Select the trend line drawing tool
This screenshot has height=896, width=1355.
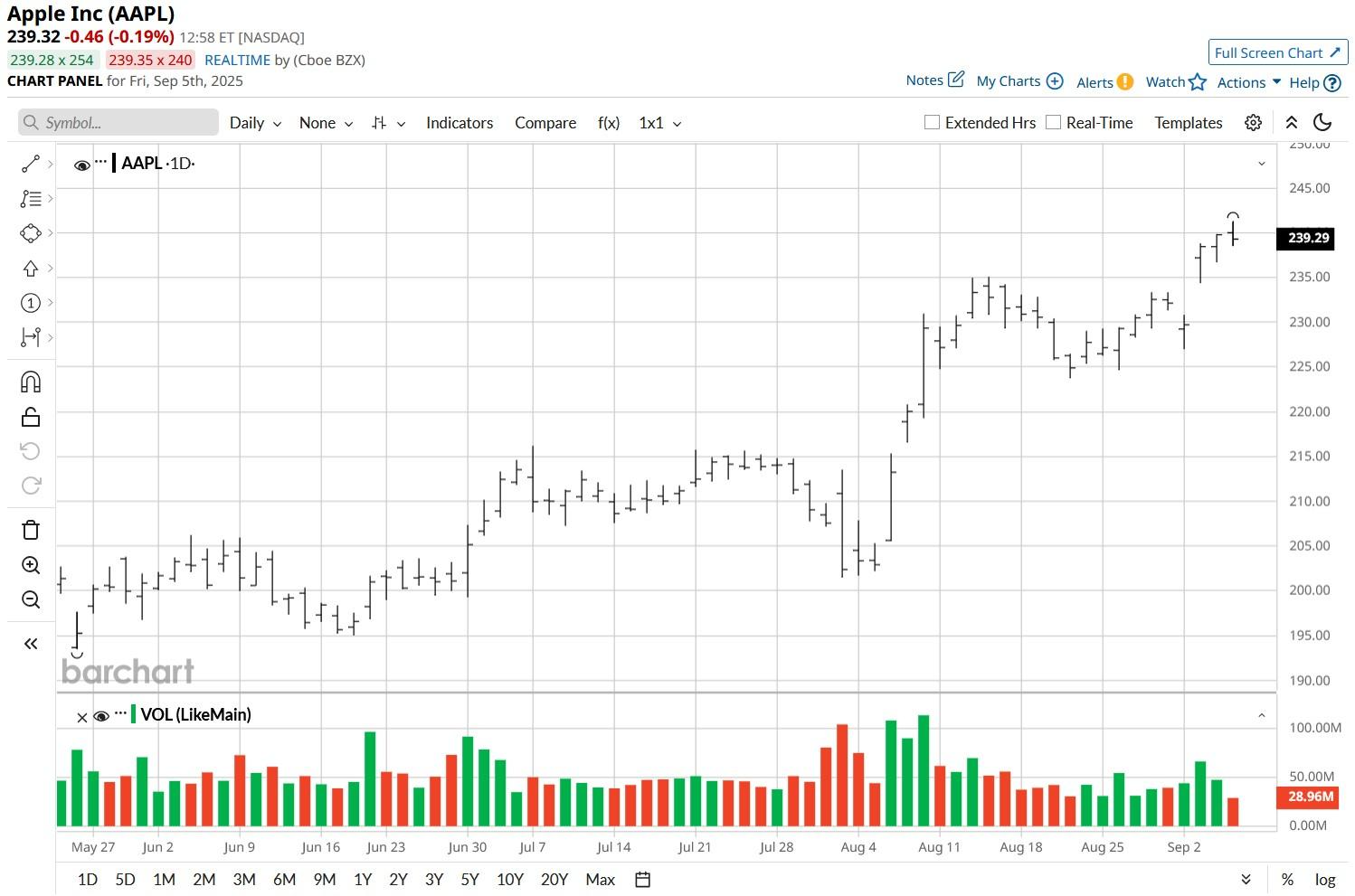31,164
